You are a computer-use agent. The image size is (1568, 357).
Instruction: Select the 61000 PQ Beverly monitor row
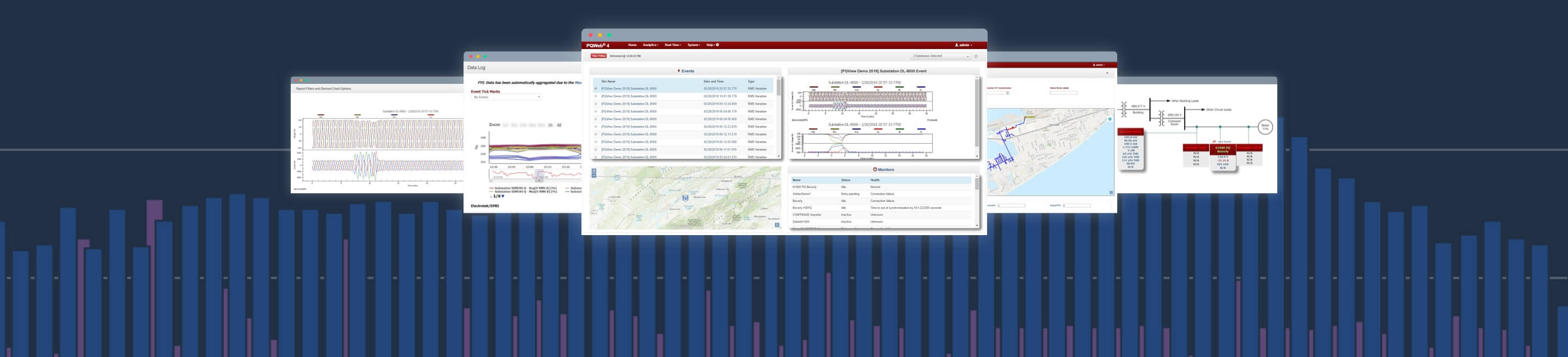[881, 187]
